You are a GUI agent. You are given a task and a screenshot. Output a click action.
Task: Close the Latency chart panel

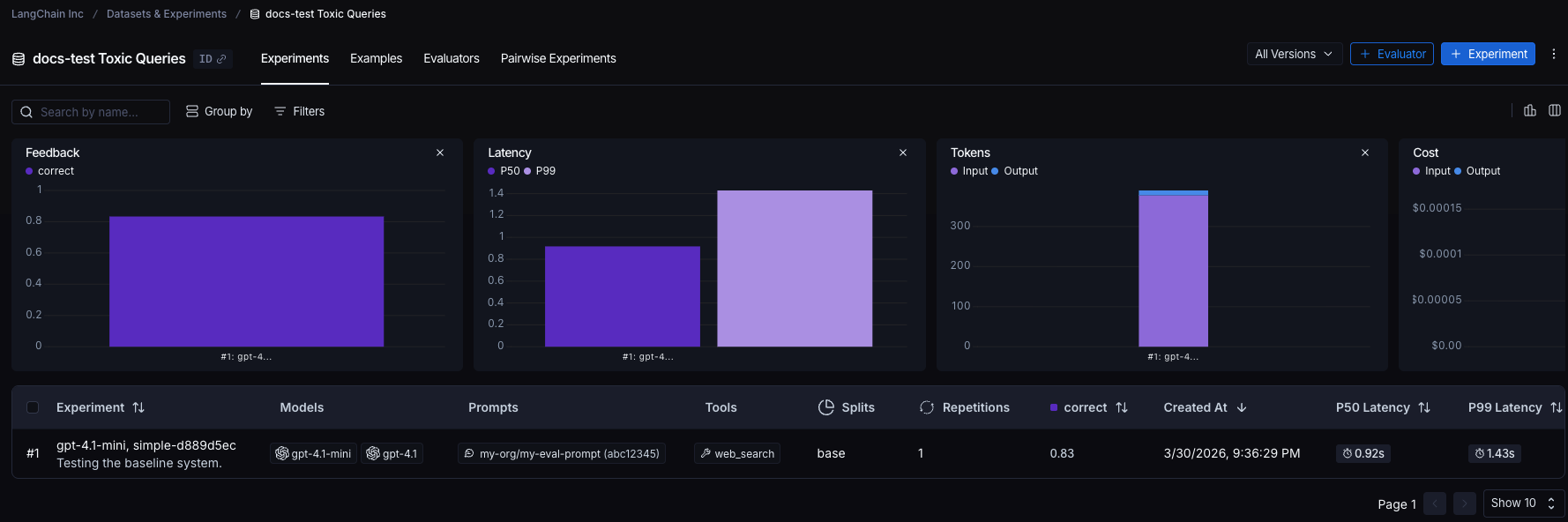pos(903,153)
